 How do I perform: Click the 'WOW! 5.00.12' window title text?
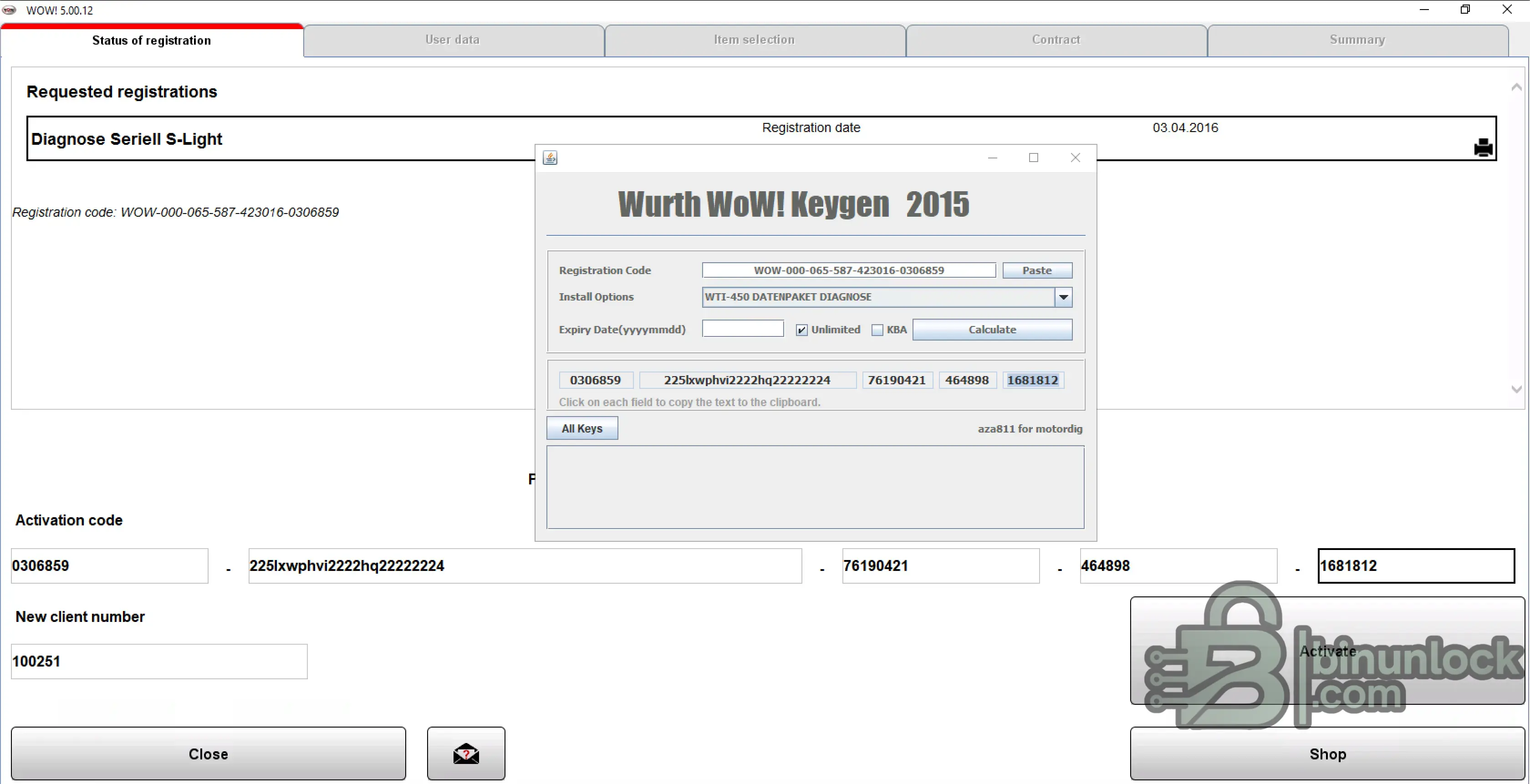pos(59,10)
